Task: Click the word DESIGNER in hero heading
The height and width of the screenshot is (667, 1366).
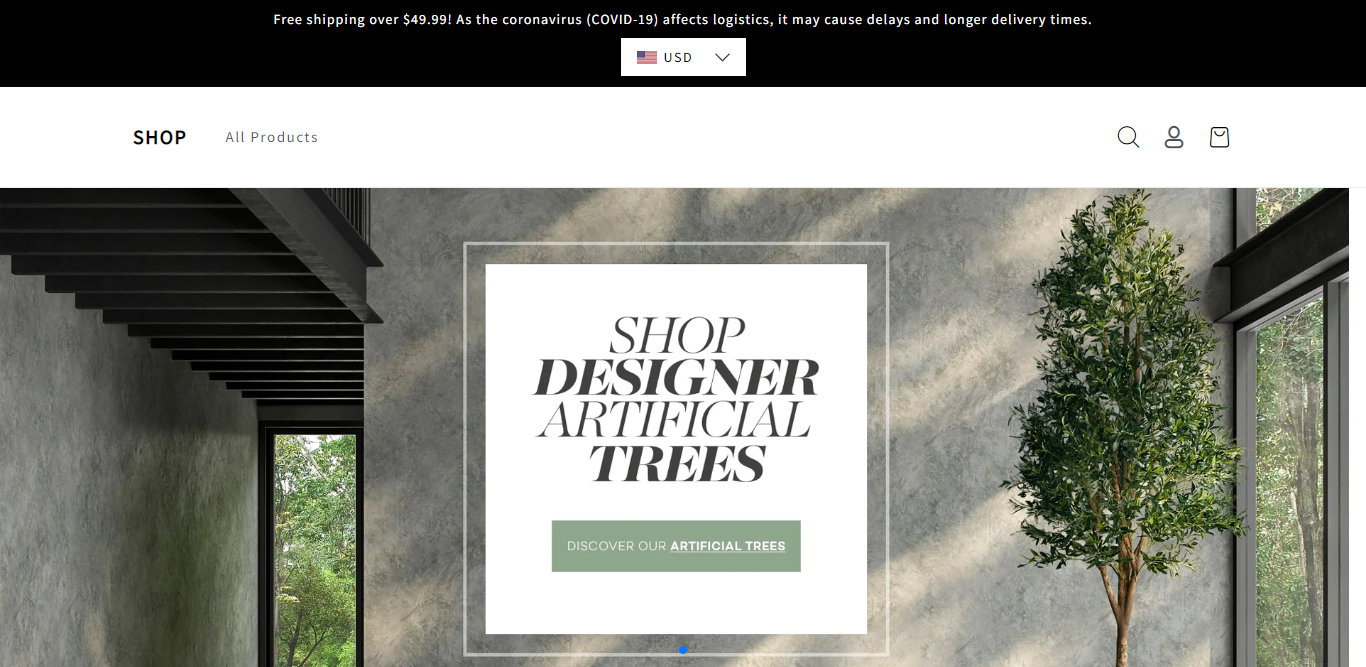Action: (676, 378)
